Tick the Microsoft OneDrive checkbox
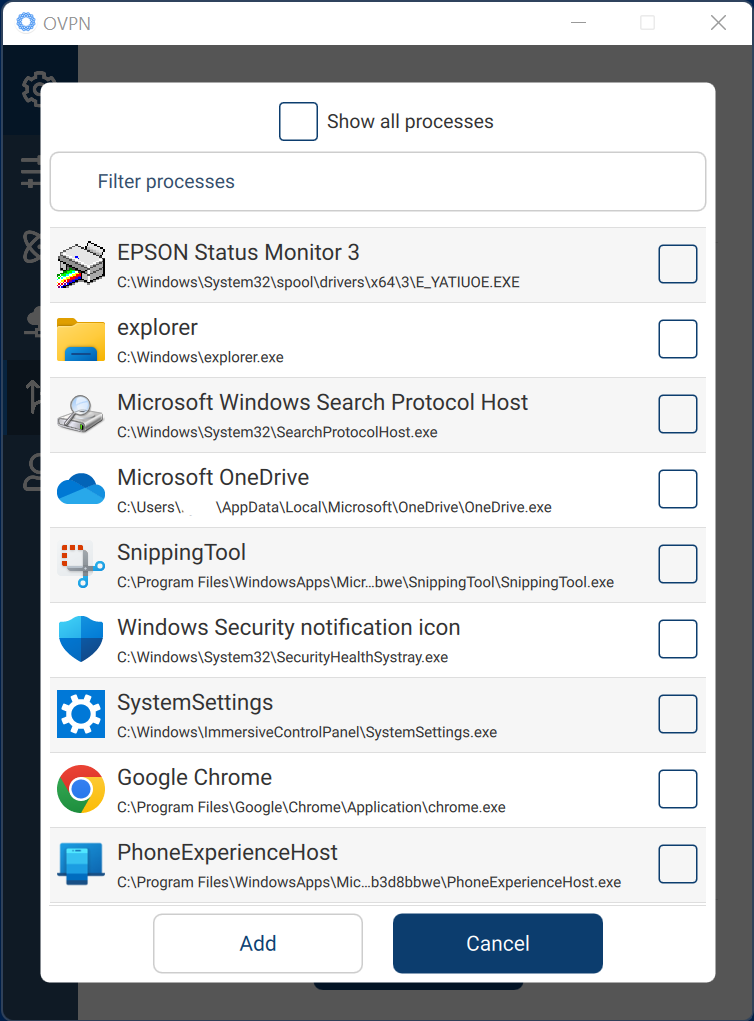The width and height of the screenshot is (754, 1021). pos(678,489)
